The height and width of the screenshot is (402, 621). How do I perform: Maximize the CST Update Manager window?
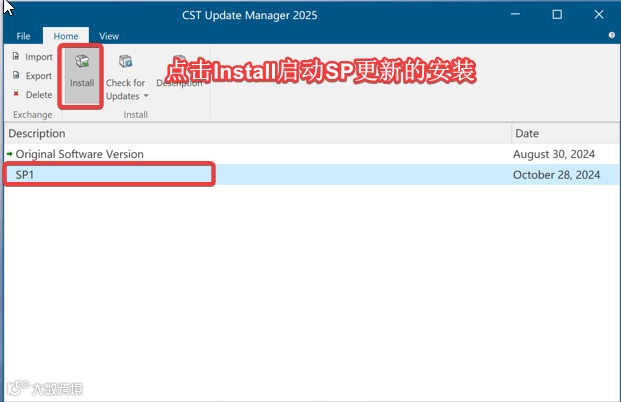[557, 15]
